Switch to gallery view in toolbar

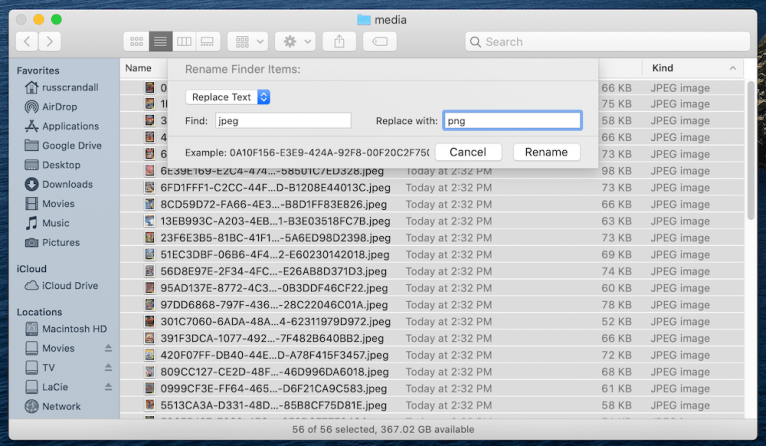(208, 41)
